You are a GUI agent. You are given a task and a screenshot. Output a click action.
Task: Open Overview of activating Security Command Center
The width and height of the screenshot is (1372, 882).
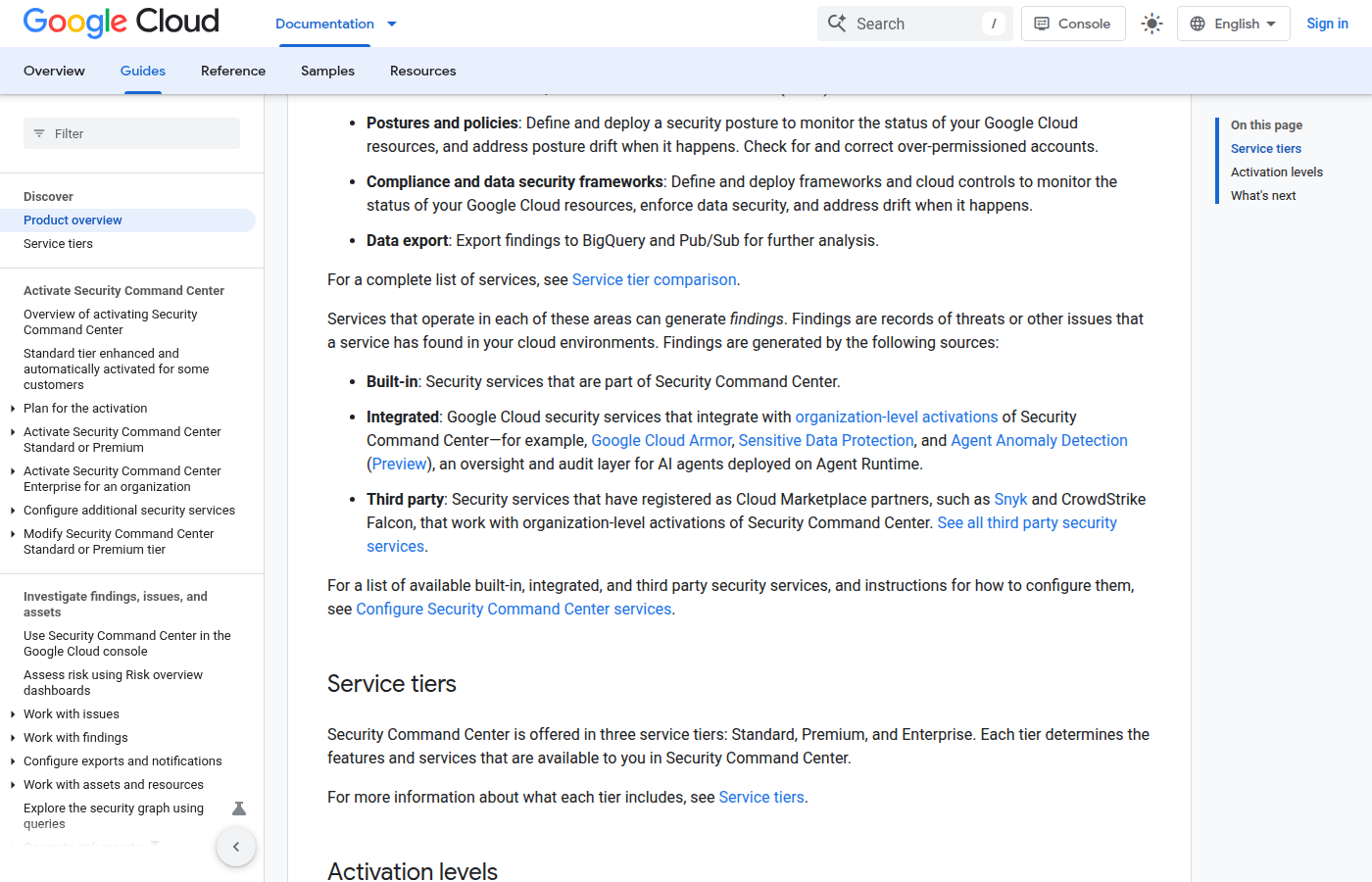pos(111,322)
